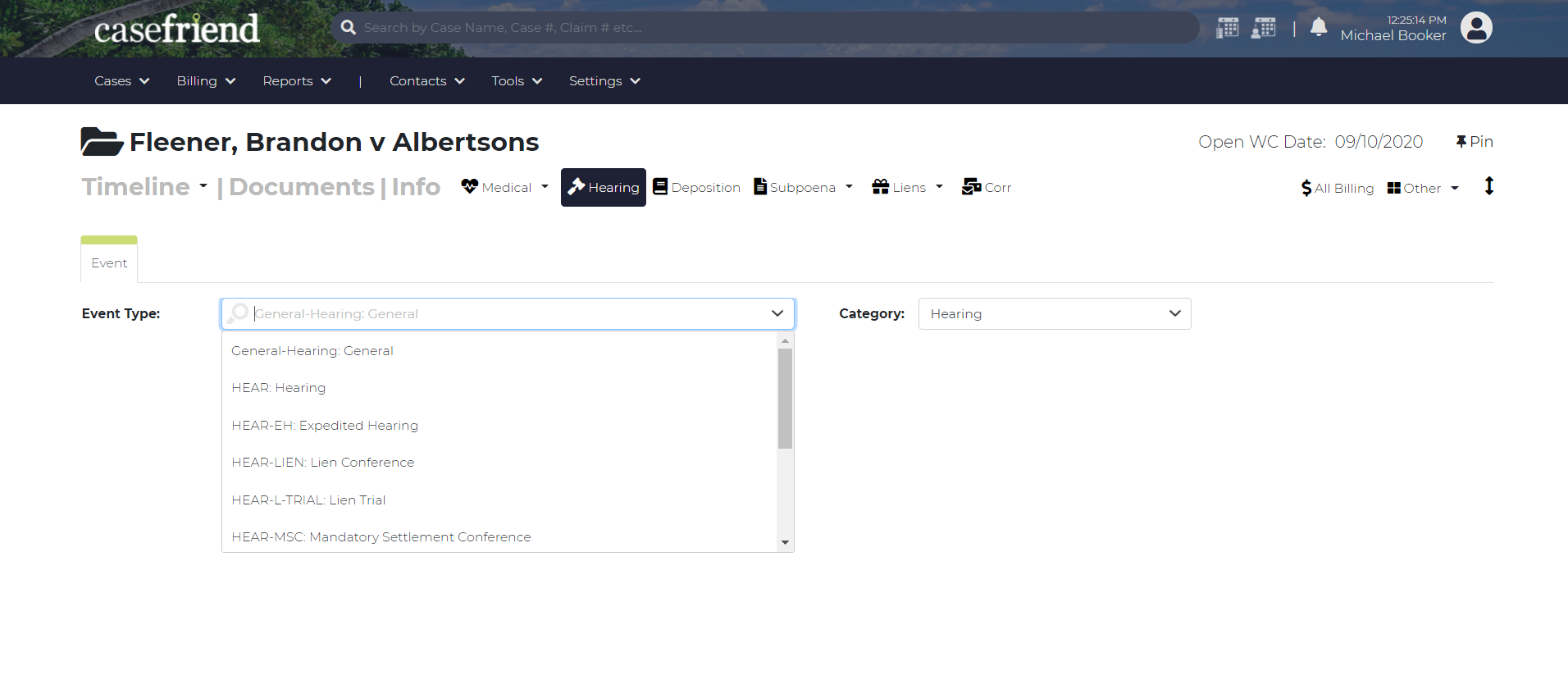Open the calendar grid icon in the header
The image size is (1568, 689).
click(1227, 27)
